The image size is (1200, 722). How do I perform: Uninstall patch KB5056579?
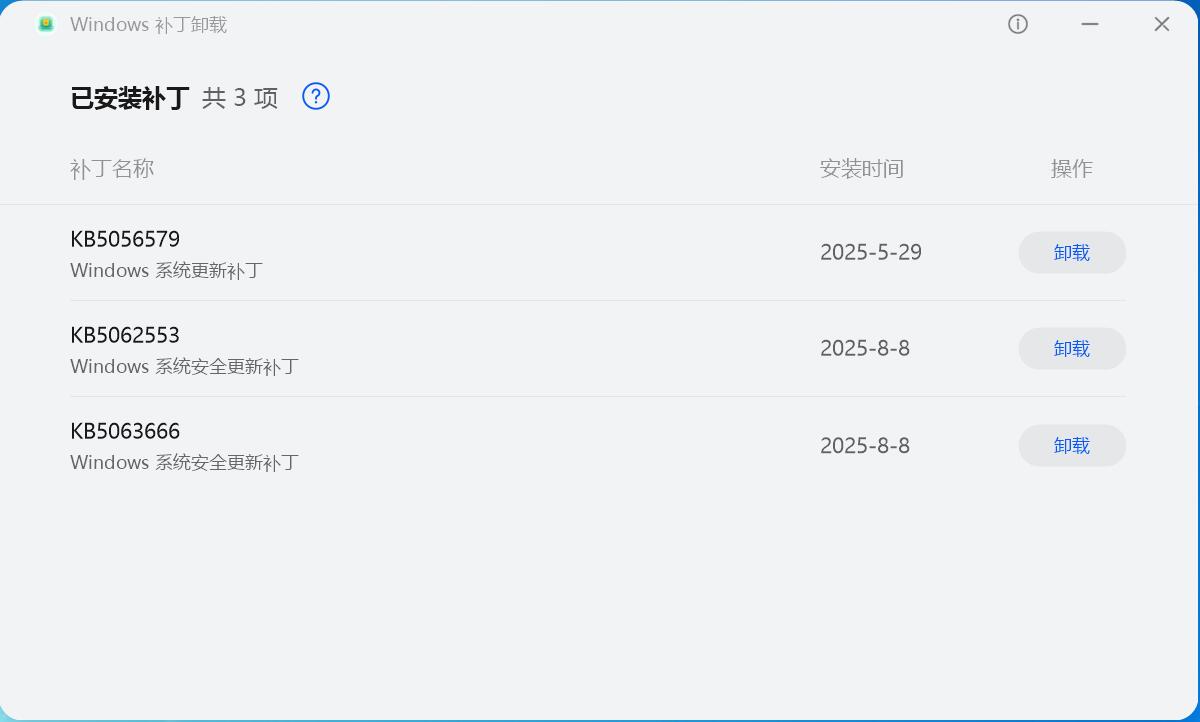[x=1072, y=253]
